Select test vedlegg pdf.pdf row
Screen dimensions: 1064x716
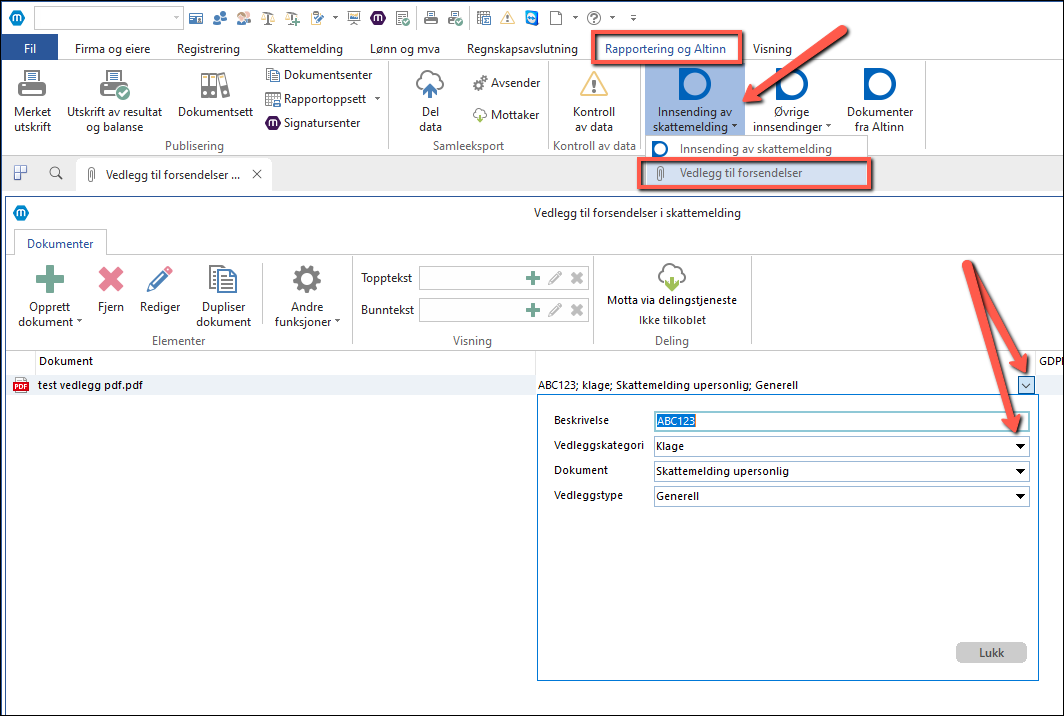90,385
